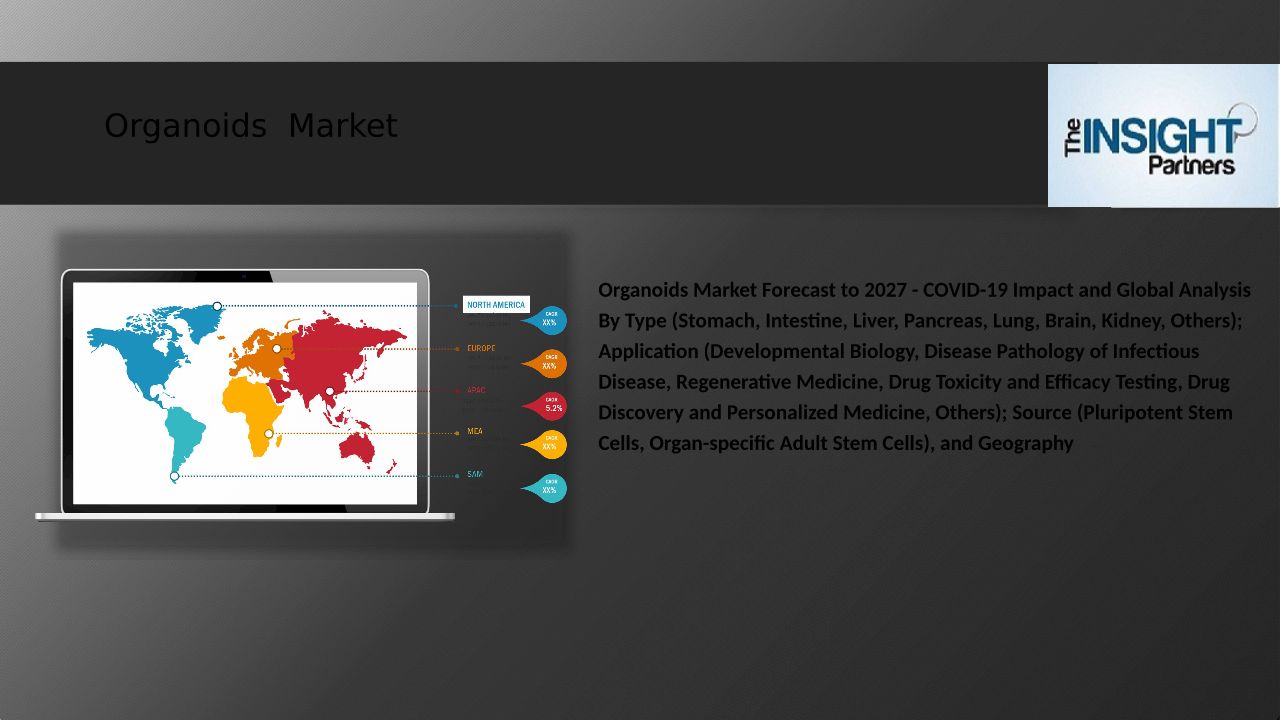Screen dimensions: 1280x720
Task: Click the orange Europe CAGR bubble
Action: click(x=548, y=363)
